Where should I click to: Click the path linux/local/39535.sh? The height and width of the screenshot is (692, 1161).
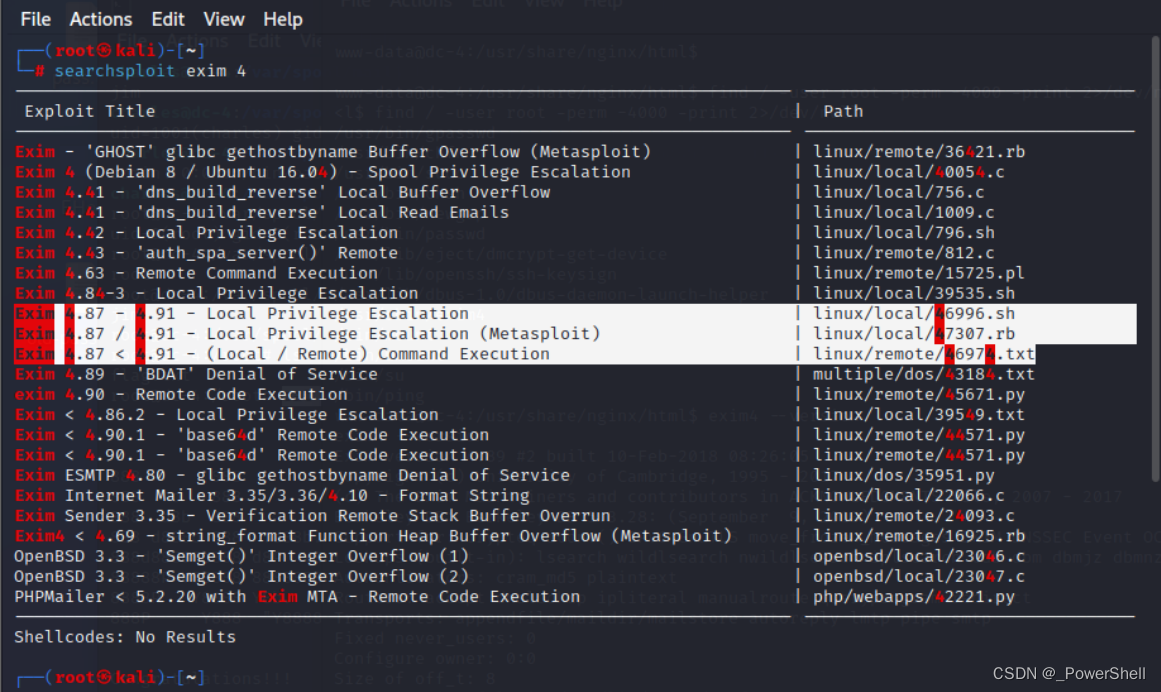914,293
